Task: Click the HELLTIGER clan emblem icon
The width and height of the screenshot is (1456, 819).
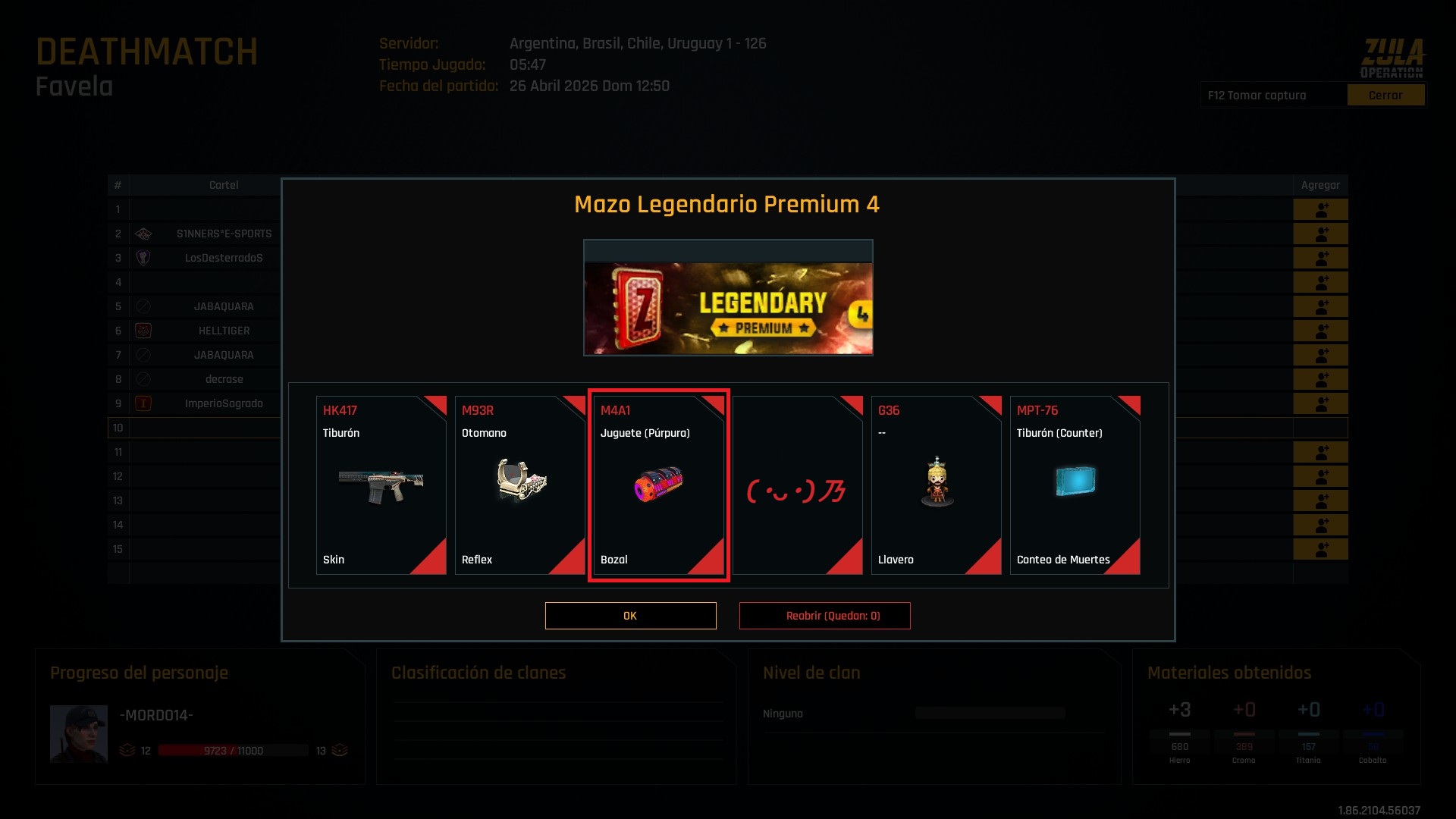Action: tap(143, 331)
